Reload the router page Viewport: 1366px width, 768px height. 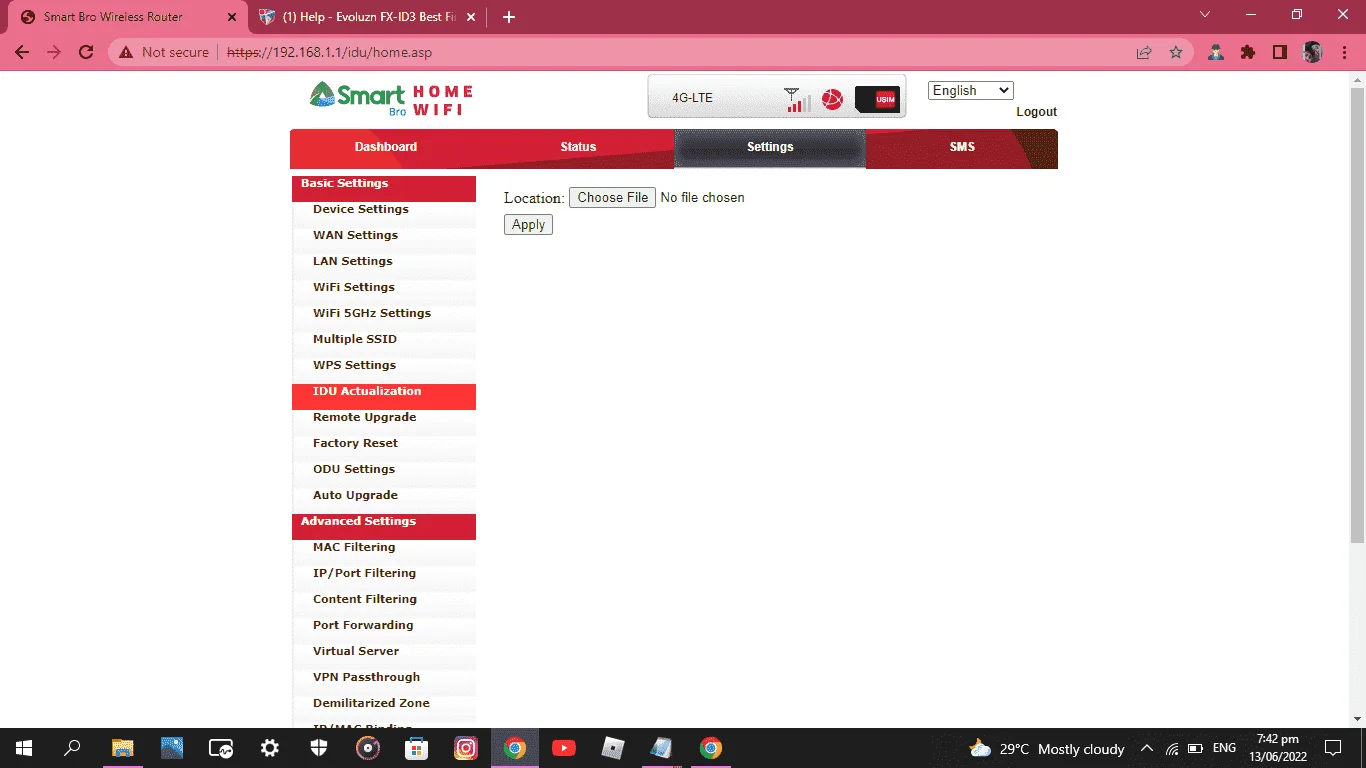[x=86, y=52]
